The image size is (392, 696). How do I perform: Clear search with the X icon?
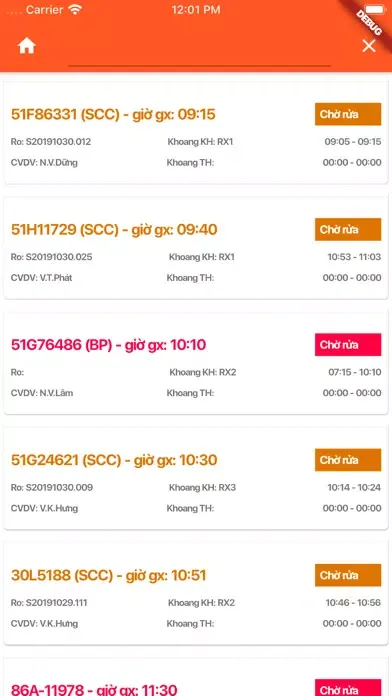point(368,46)
